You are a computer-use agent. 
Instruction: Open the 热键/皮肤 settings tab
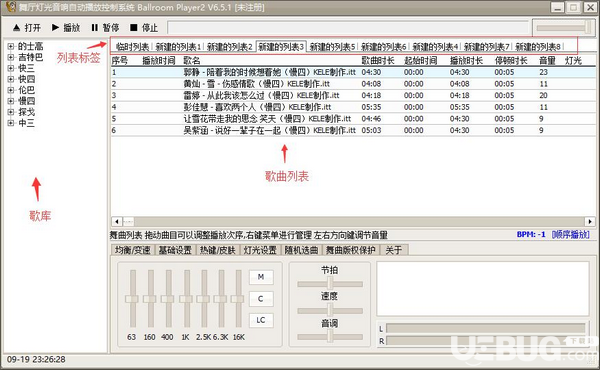(217, 250)
